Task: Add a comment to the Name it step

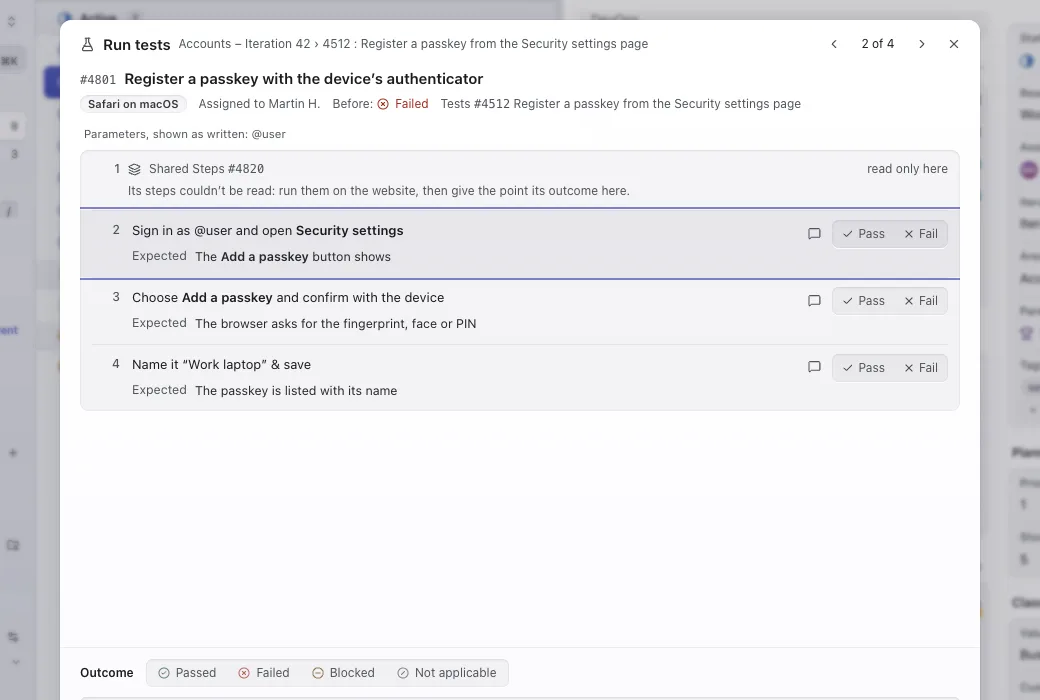Action: (814, 367)
